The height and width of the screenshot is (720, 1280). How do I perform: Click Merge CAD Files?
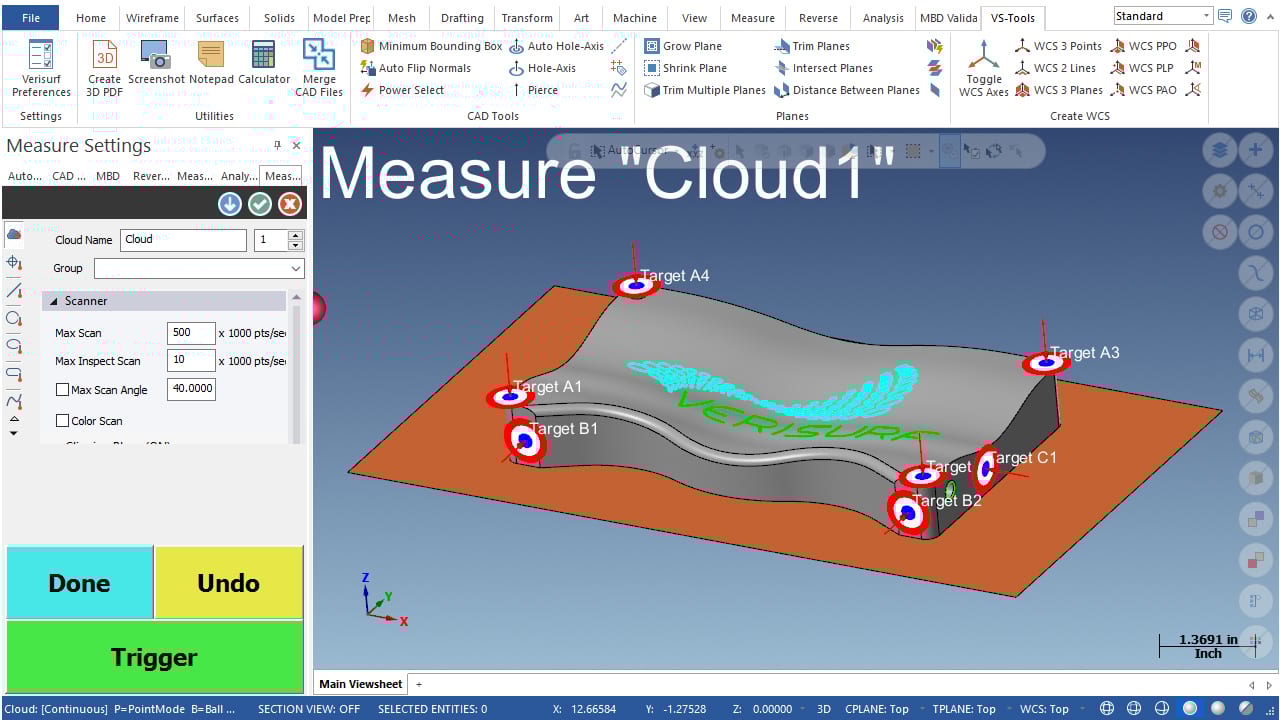pyautogui.click(x=319, y=68)
